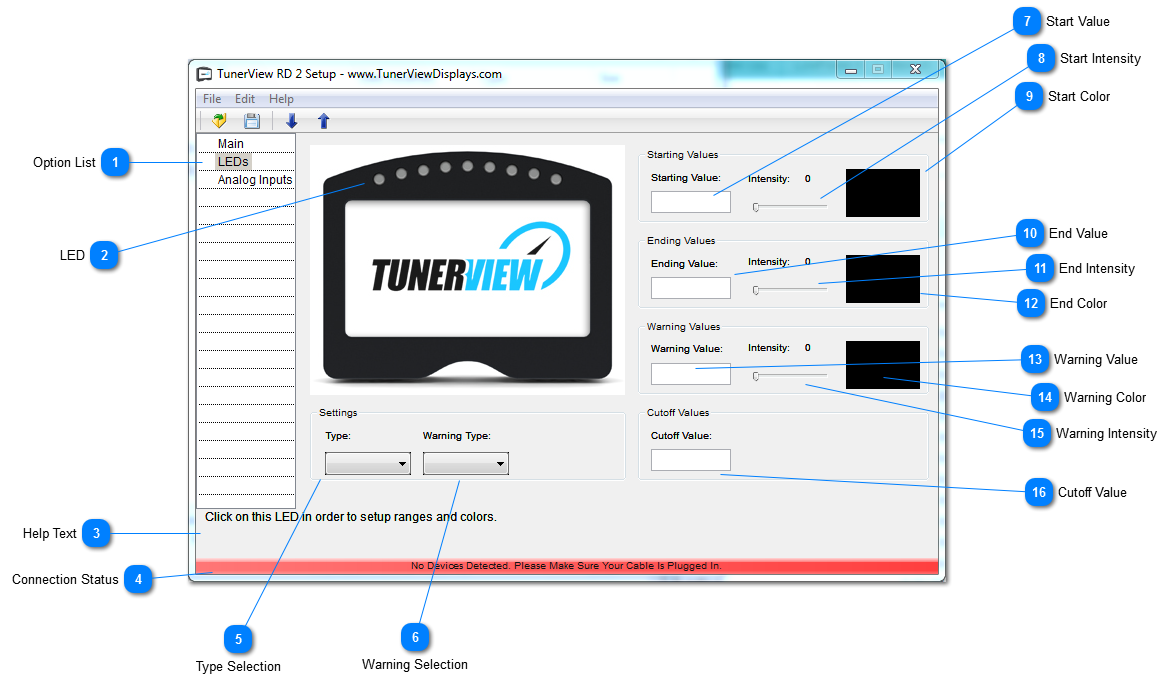Screen dimensions: 1173x690
Task: Click the rightmost LED on the display
Action: [556, 180]
